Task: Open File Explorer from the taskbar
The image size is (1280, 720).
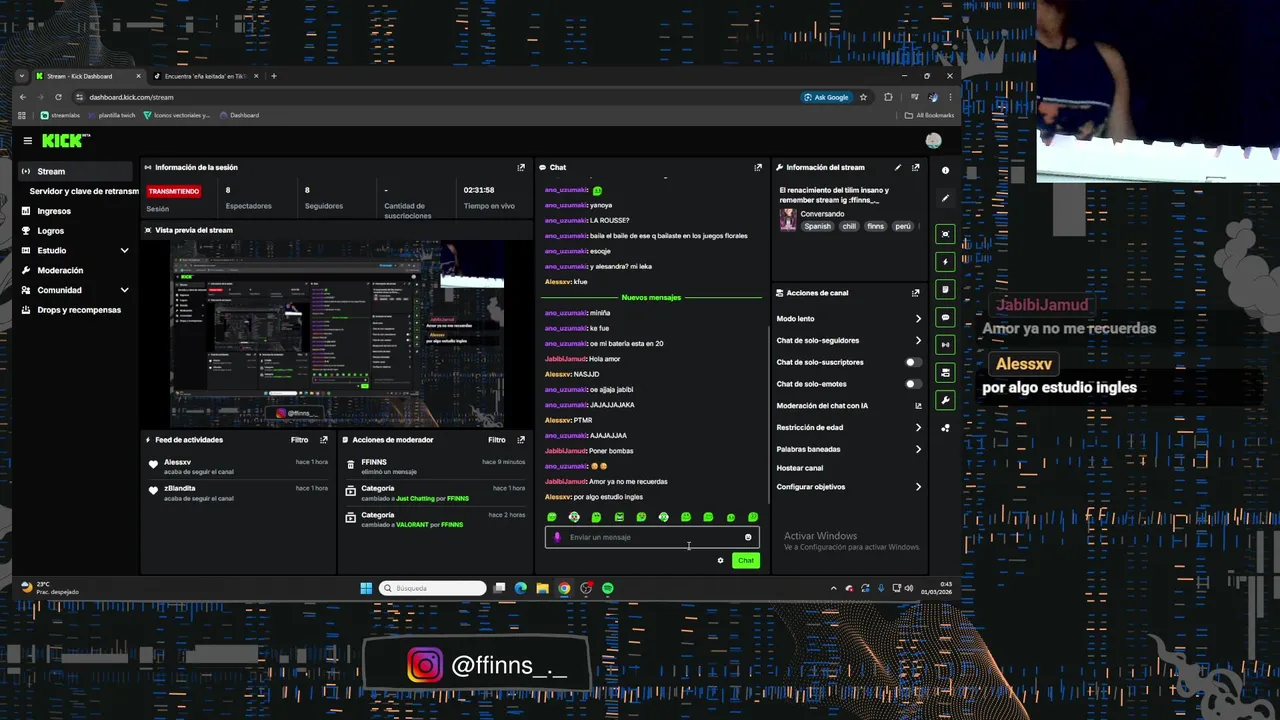Action: click(x=542, y=588)
